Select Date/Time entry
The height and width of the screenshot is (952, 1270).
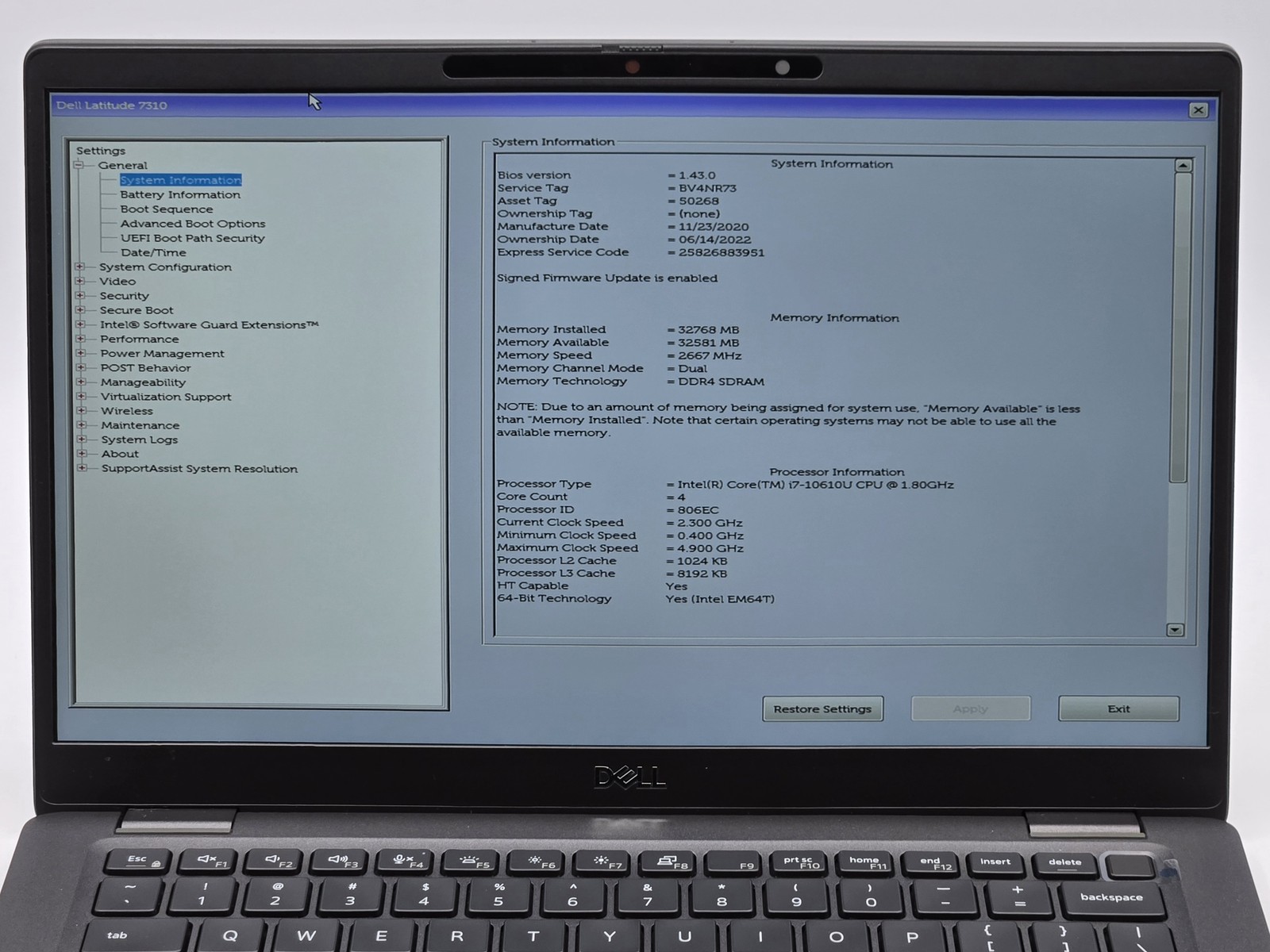click(x=153, y=252)
